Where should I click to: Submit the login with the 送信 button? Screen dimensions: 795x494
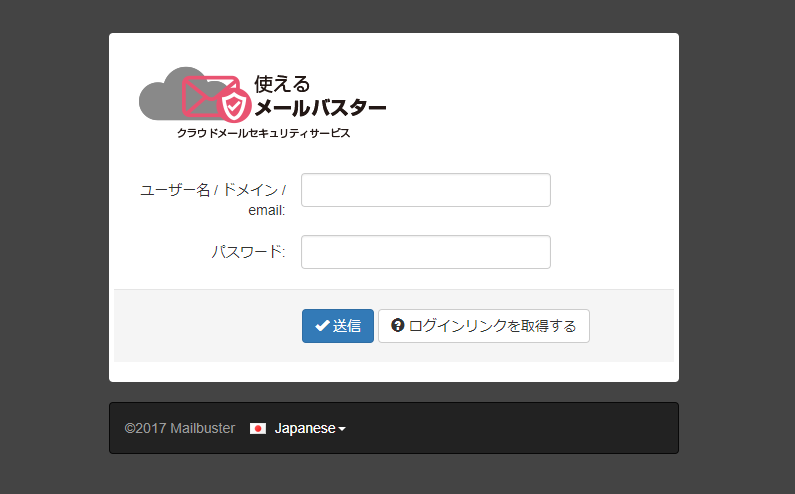338,326
